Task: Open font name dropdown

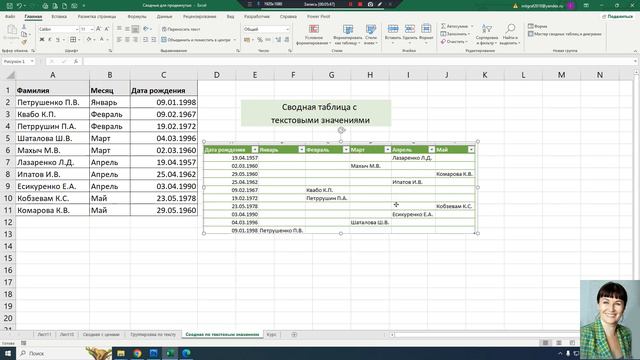Action: pyautogui.click(x=76, y=29)
